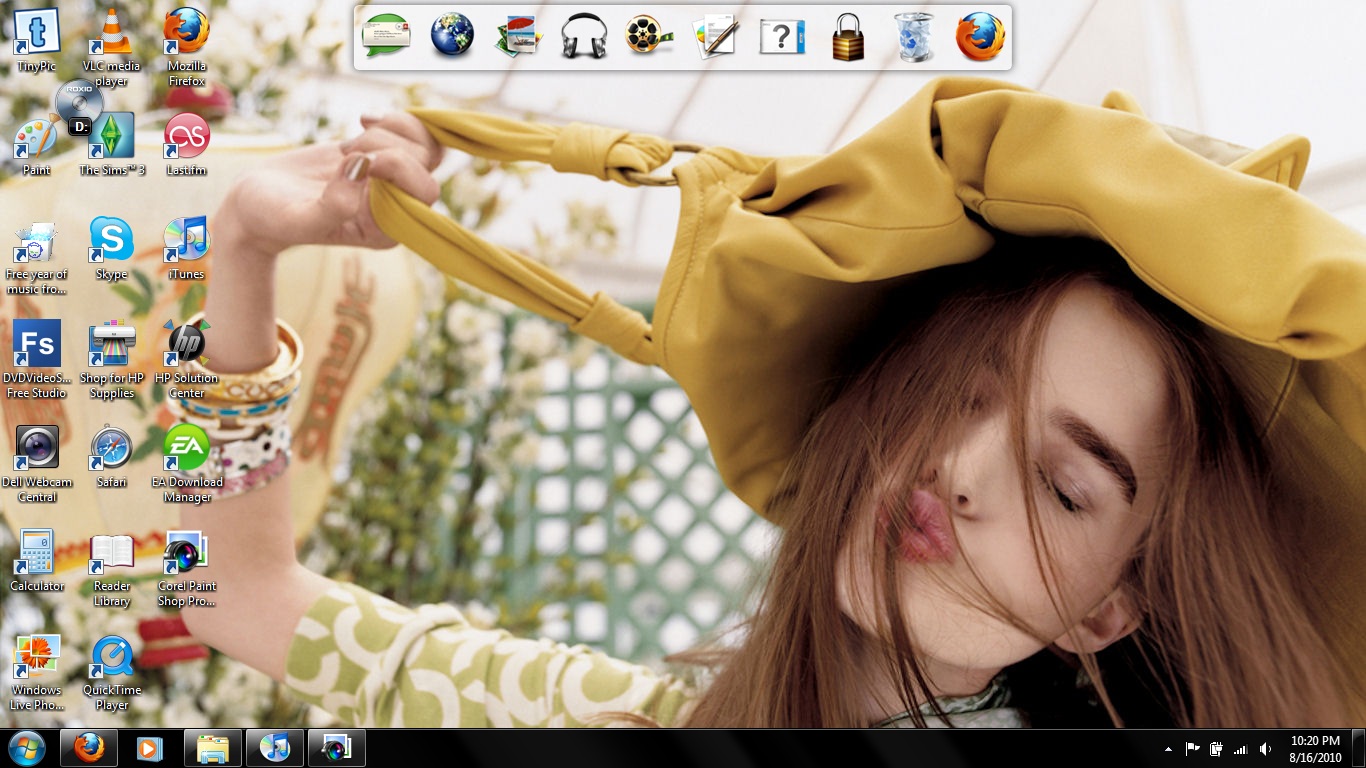Open the Windows Start menu
Screen dimensions: 1366x768
pos(27,748)
